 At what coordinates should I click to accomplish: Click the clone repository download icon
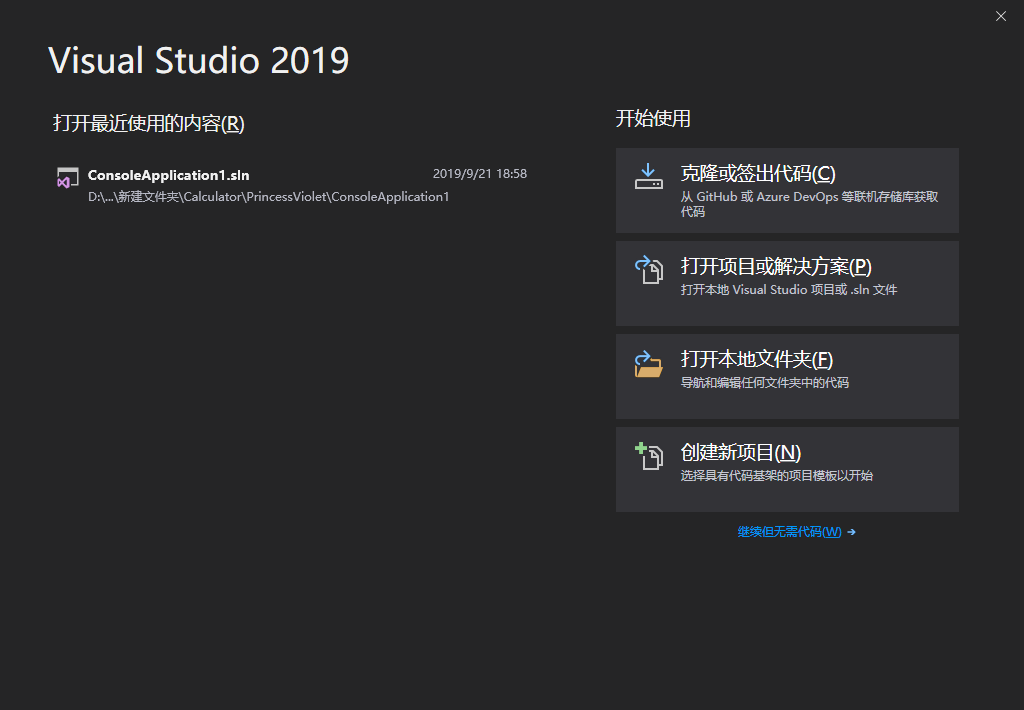[x=648, y=177]
